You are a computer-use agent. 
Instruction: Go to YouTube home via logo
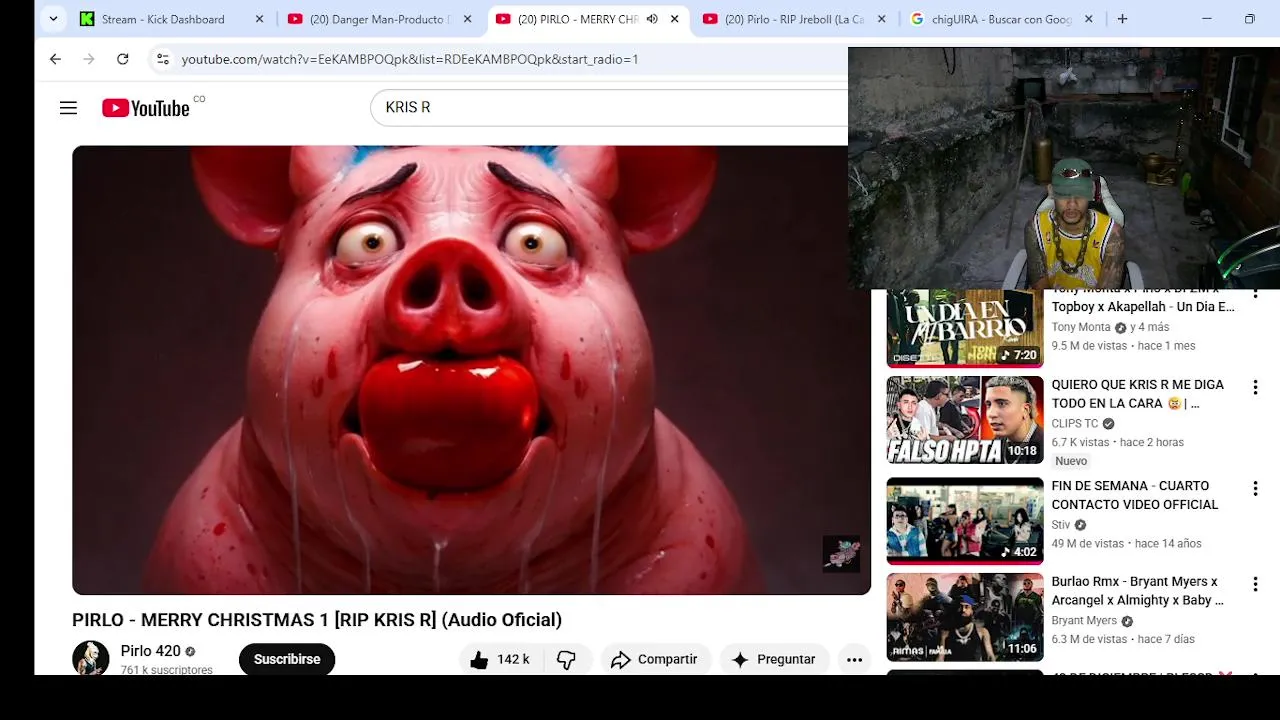coord(146,108)
